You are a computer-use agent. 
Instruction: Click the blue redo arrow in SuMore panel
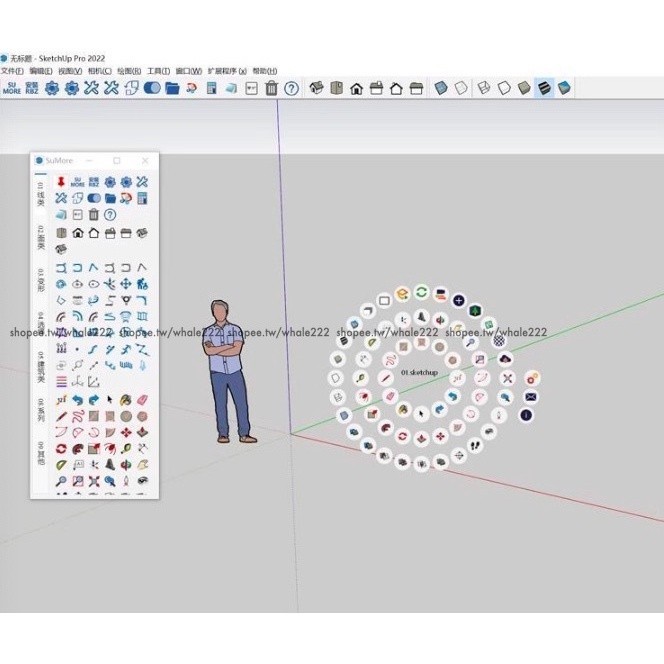pos(94,400)
